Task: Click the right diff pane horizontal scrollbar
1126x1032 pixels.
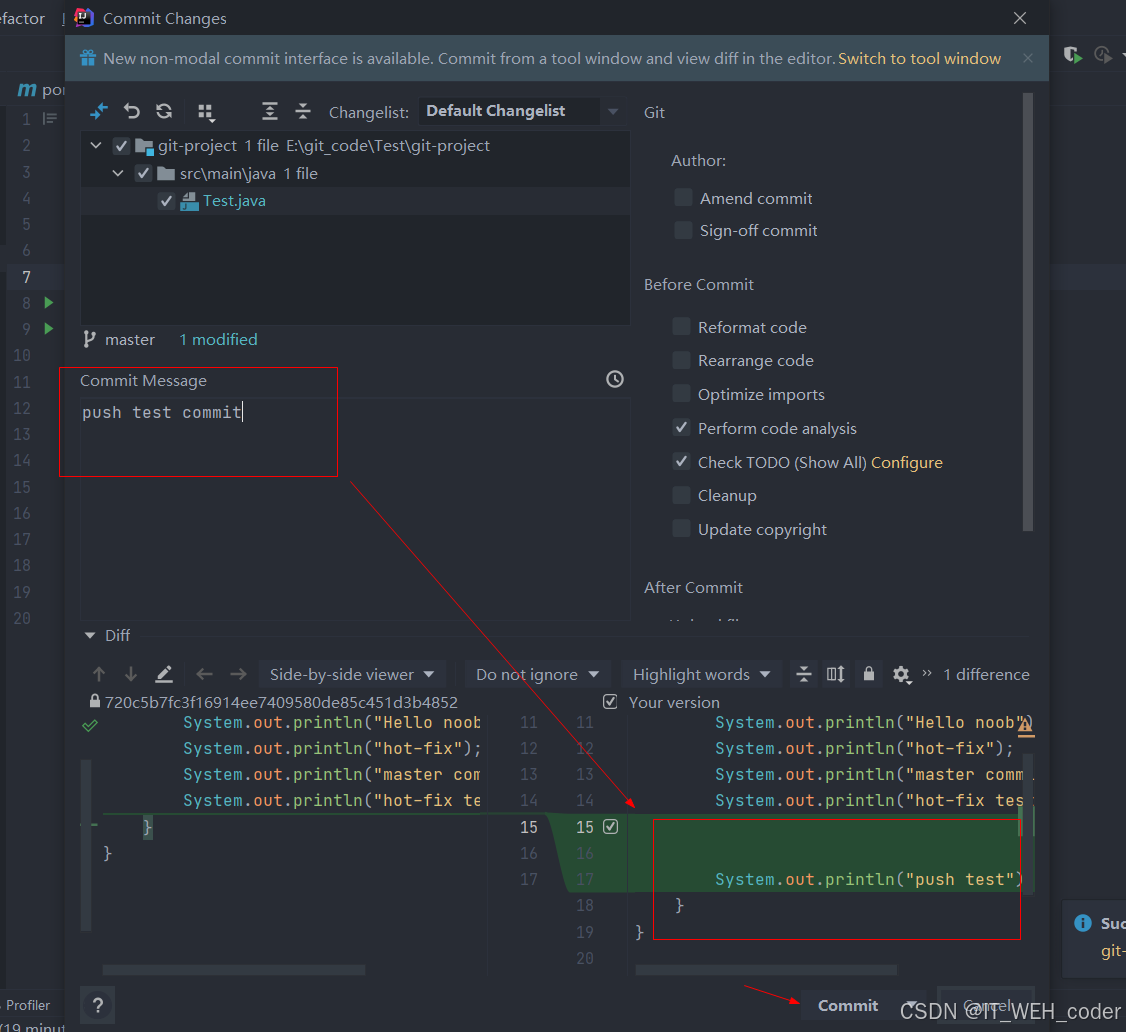Action: point(766,970)
